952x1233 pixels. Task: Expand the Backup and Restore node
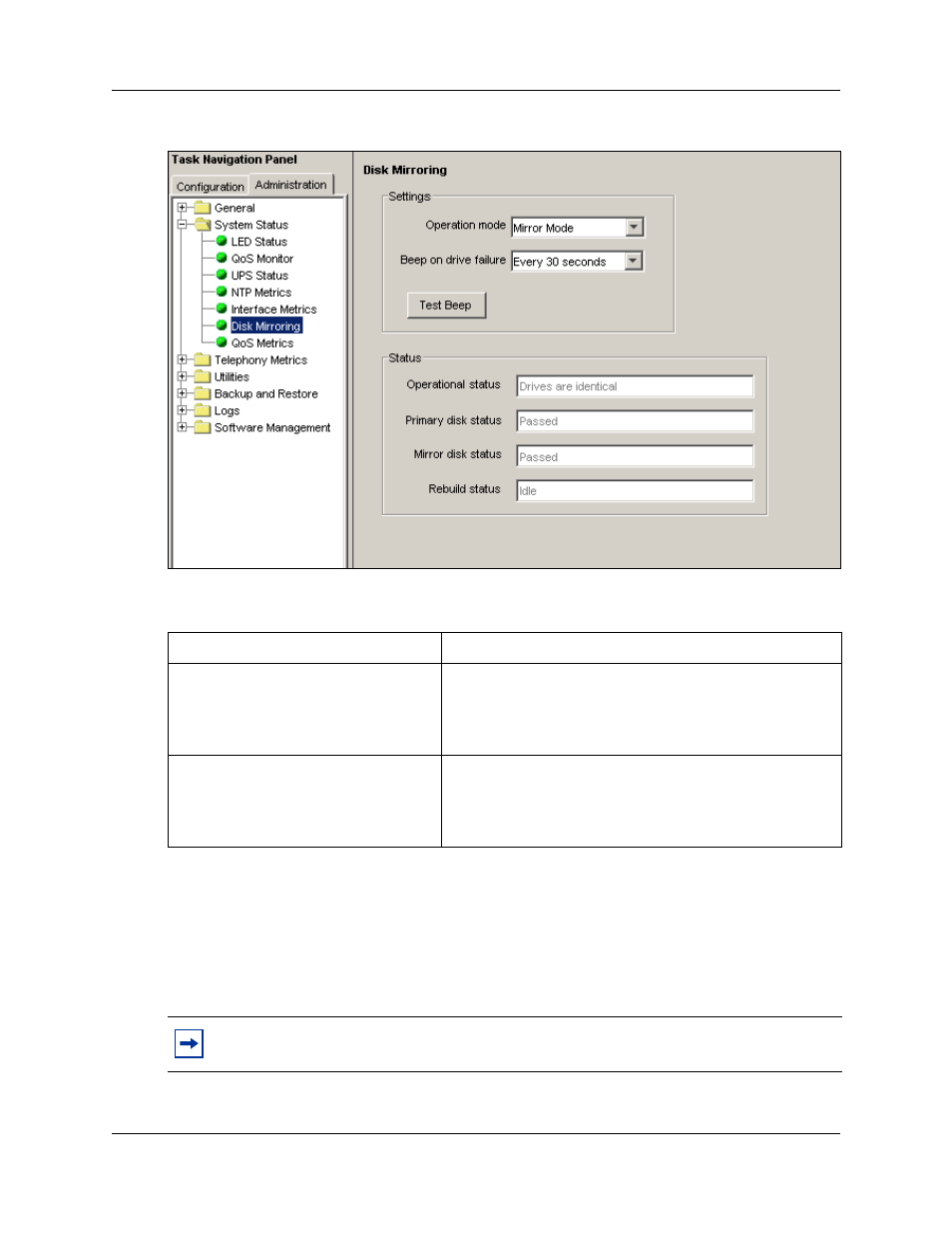(x=183, y=393)
